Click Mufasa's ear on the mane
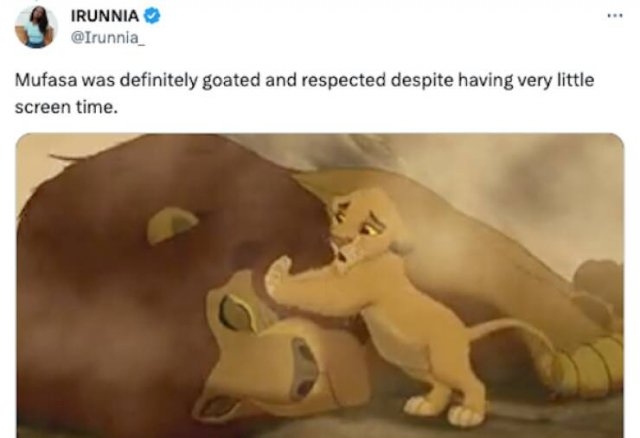Image resolution: width=640 pixels, height=438 pixels. [172, 224]
